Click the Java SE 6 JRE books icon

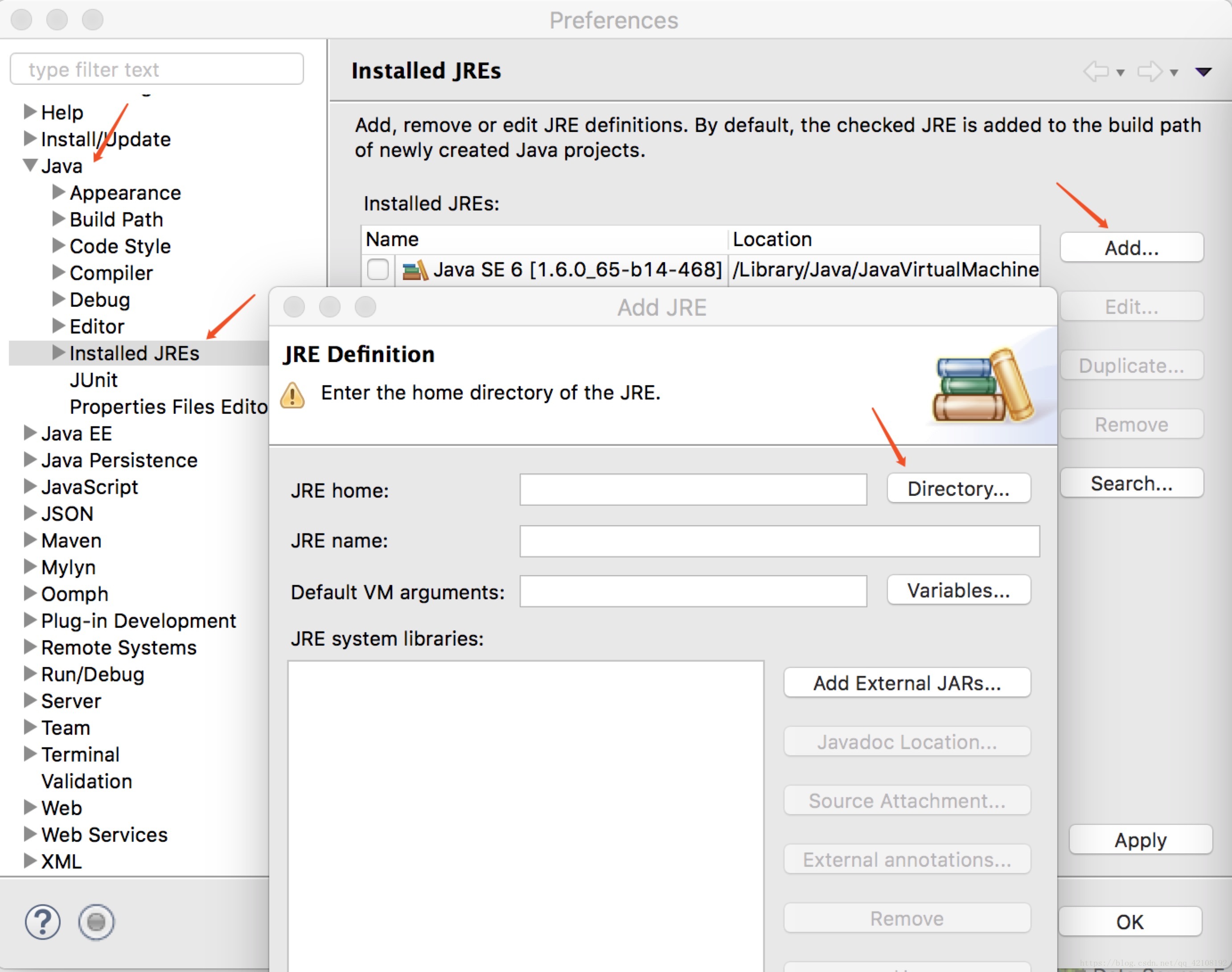point(415,270)
